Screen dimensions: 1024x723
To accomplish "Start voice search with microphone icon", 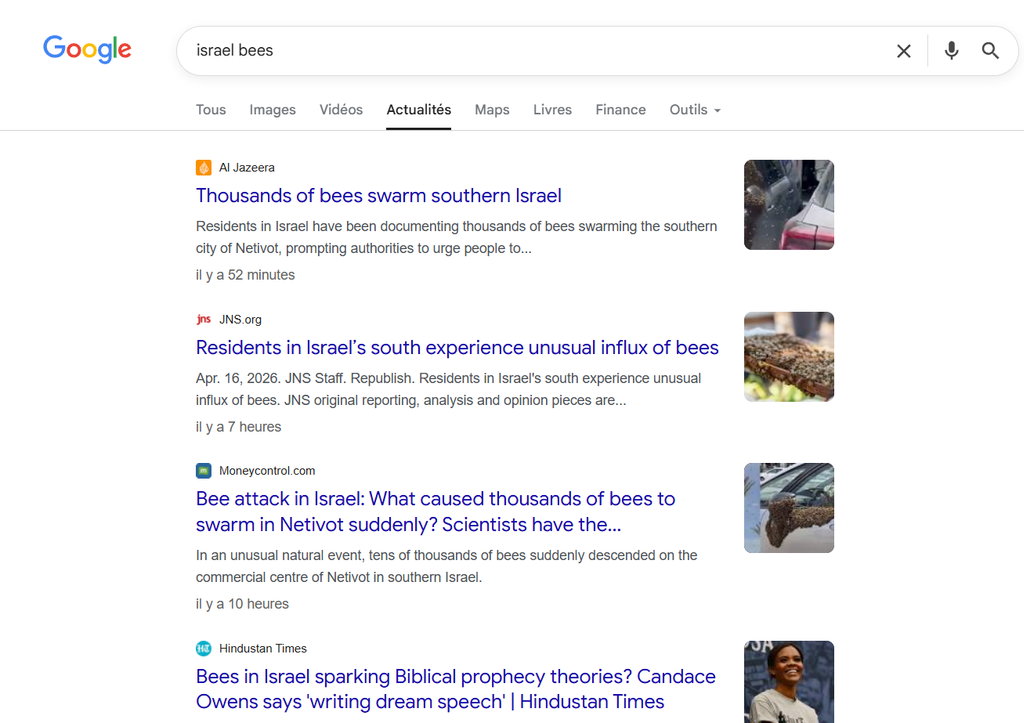I will (x=951, y=51).
